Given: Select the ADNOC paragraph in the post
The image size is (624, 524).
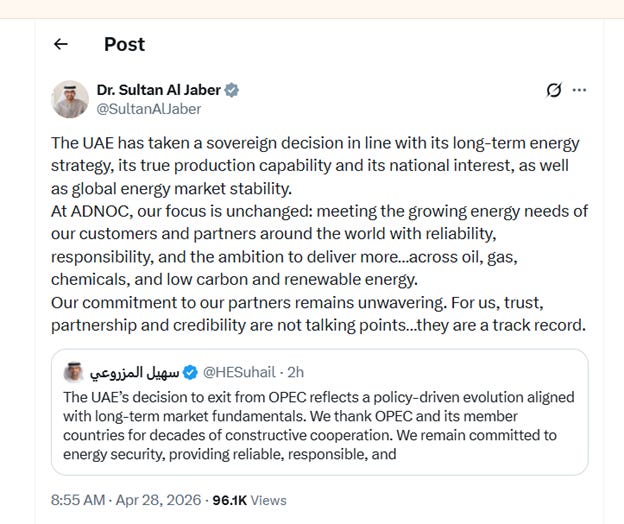Looking at the screenshot, I should coord(320,245).
